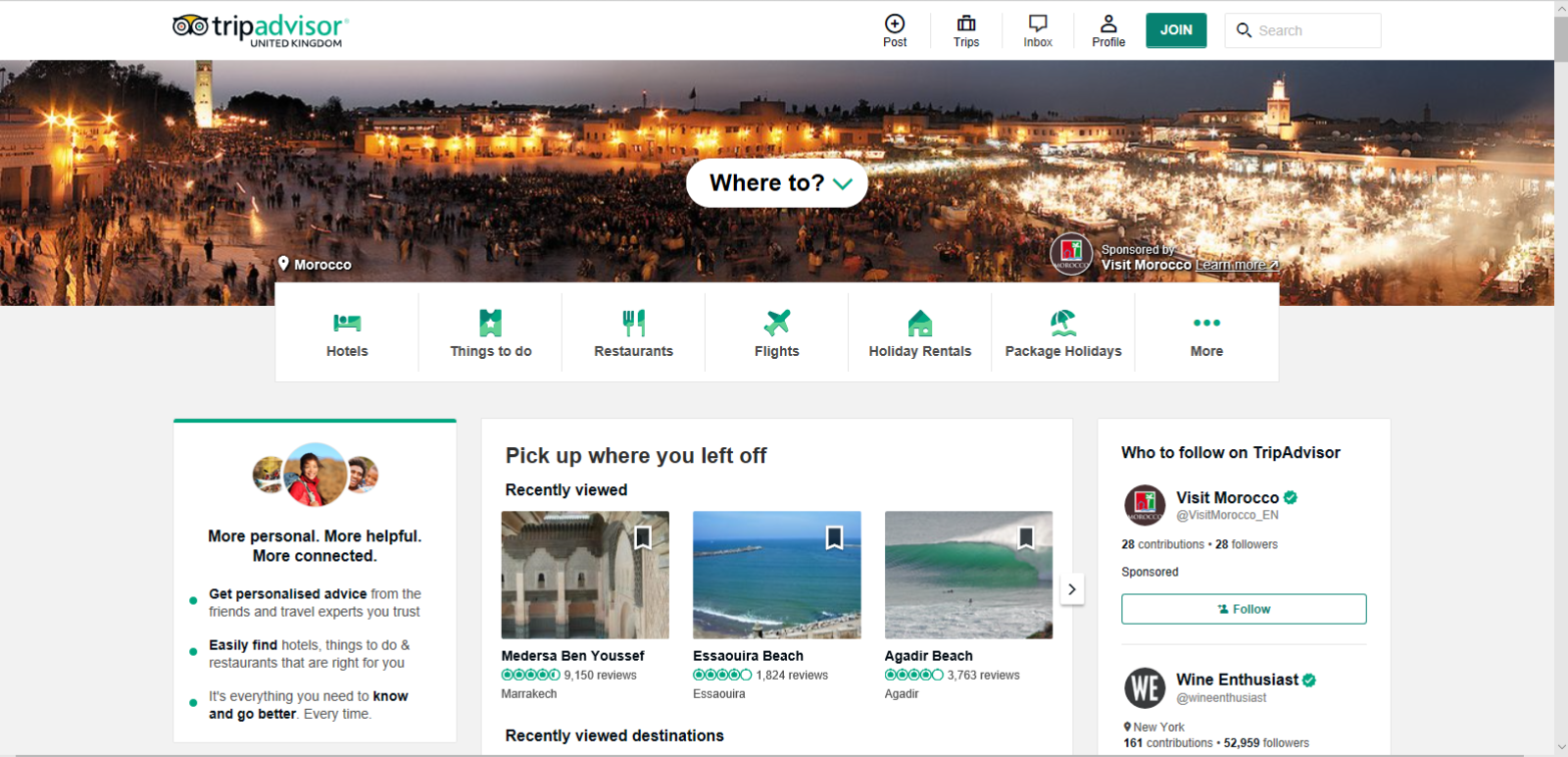Open the Trips suitcase icon
1568x757 pixels.
click(x=966, y=24)
